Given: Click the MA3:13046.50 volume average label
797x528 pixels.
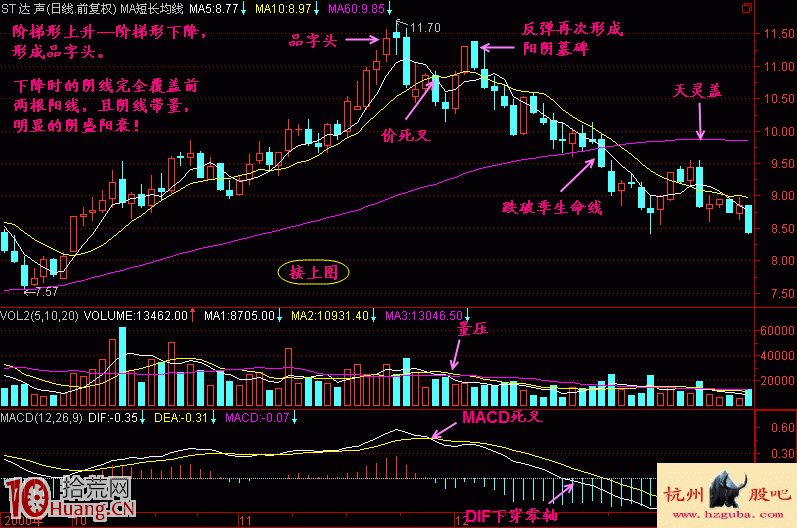Looking at the screenshot, I should click(x=424, y=316).
